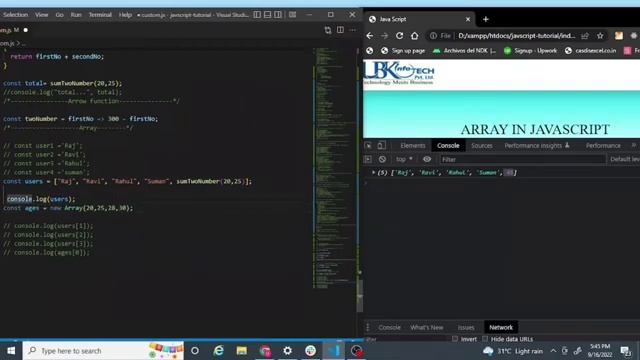Click the VS Code minimap code overview
Screen dimensions: 640x360
click(334, 167)
